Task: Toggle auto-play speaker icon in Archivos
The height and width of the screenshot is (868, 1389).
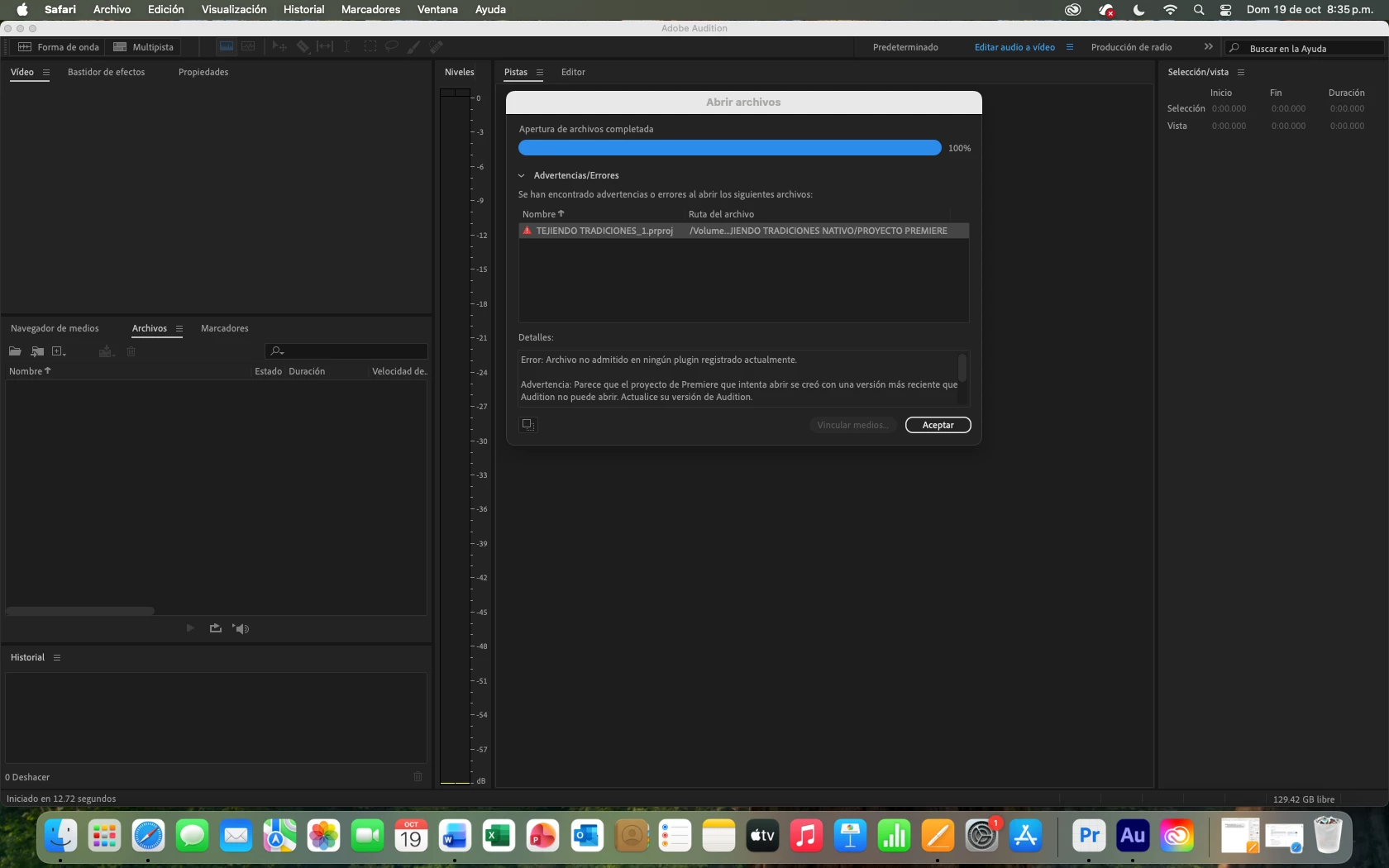Action: coord(241,628)
